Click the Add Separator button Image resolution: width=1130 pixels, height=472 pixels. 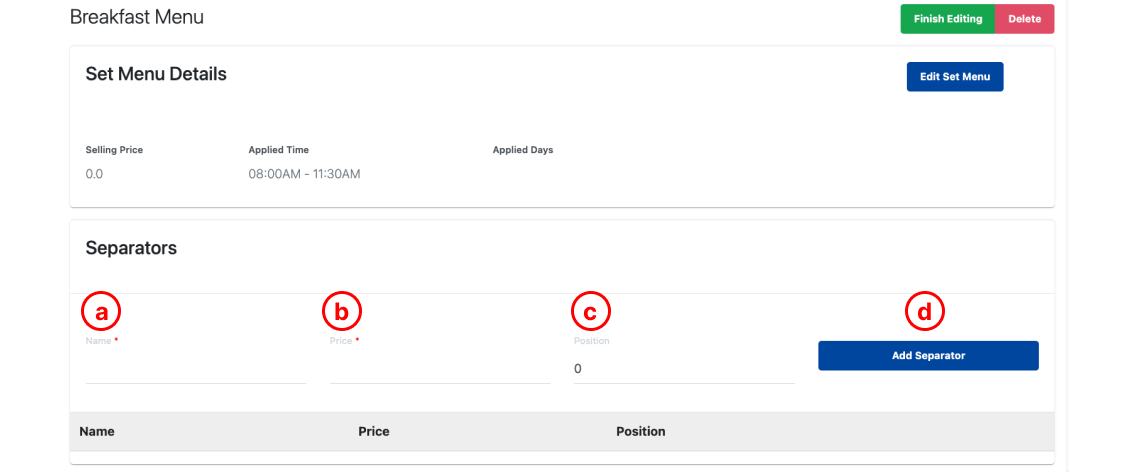(x=928, y=355)
